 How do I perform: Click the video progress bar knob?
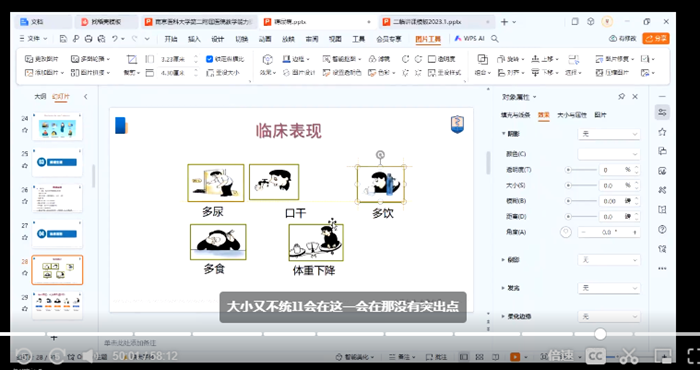tap(600, 334)
